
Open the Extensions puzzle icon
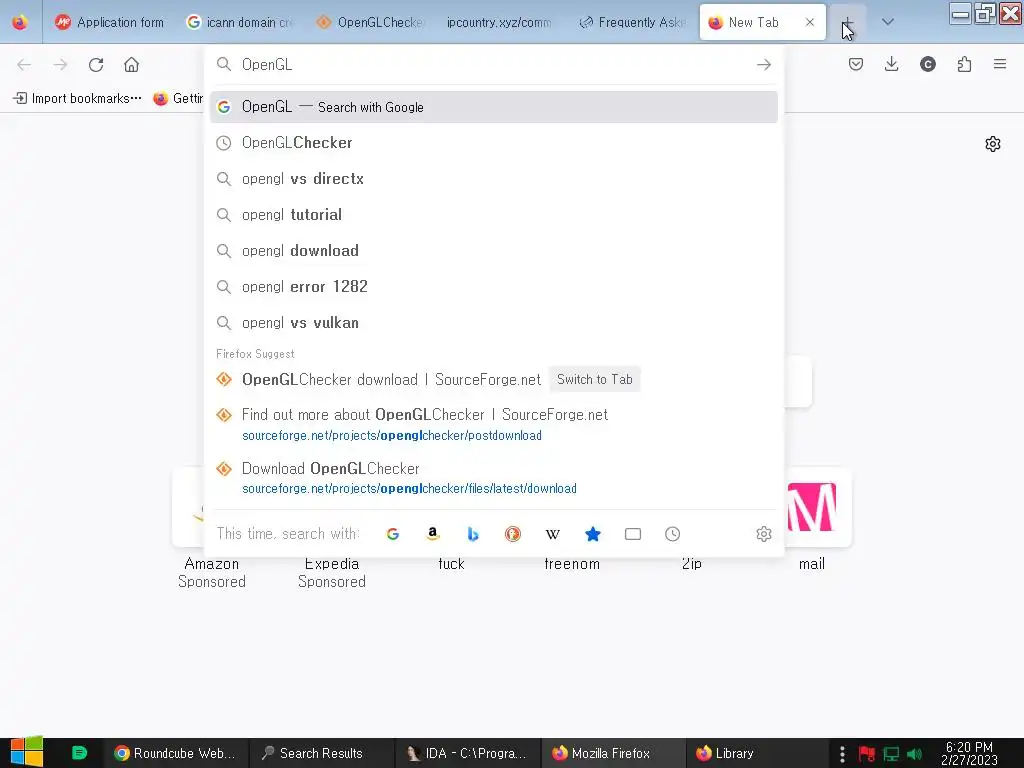tap(964, 64)
